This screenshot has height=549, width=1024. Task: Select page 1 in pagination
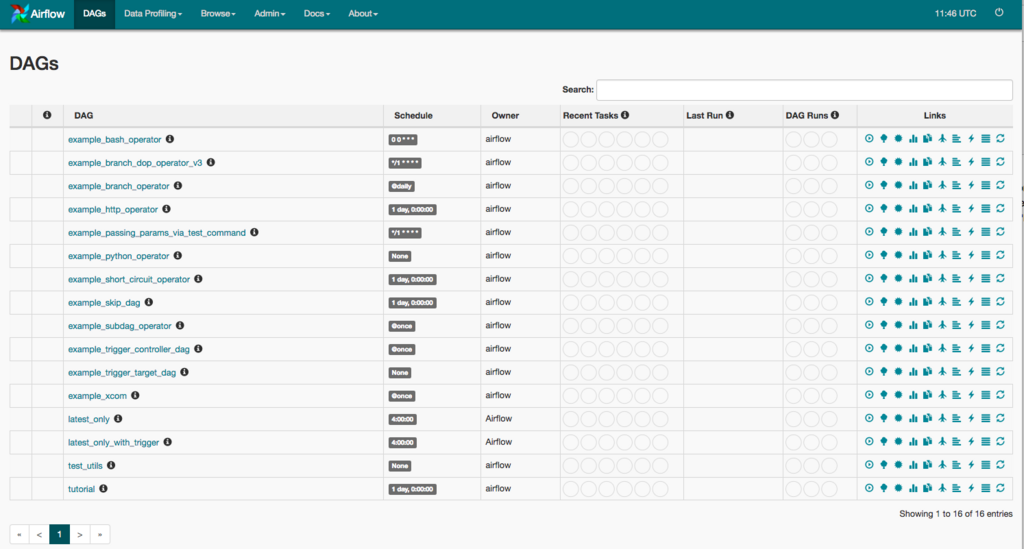tap(59, 535)
